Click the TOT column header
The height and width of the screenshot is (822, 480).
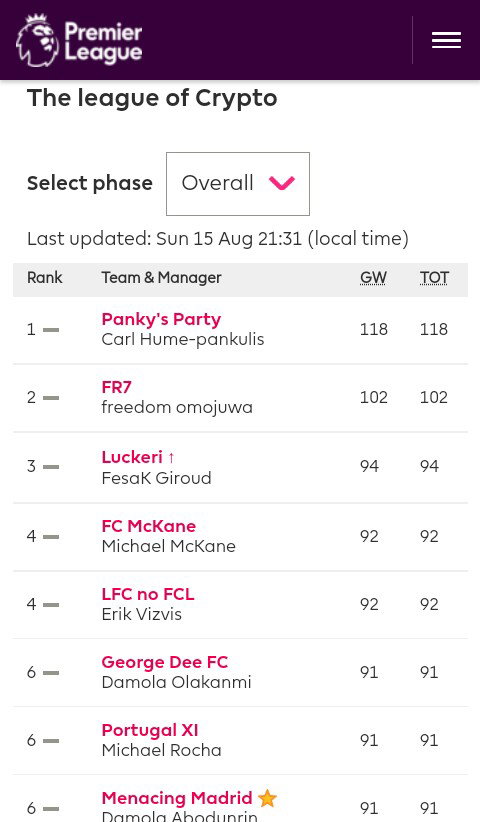(434, 277)
